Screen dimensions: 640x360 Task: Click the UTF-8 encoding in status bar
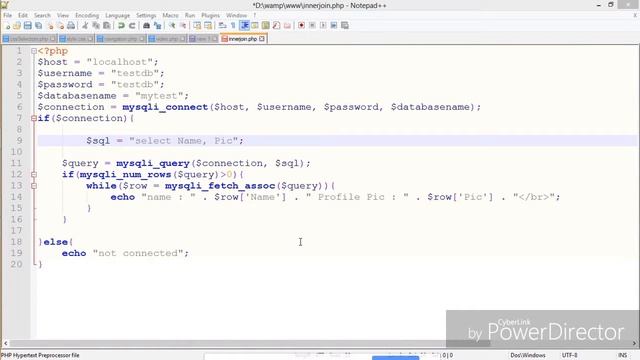(x=569, y=355)
